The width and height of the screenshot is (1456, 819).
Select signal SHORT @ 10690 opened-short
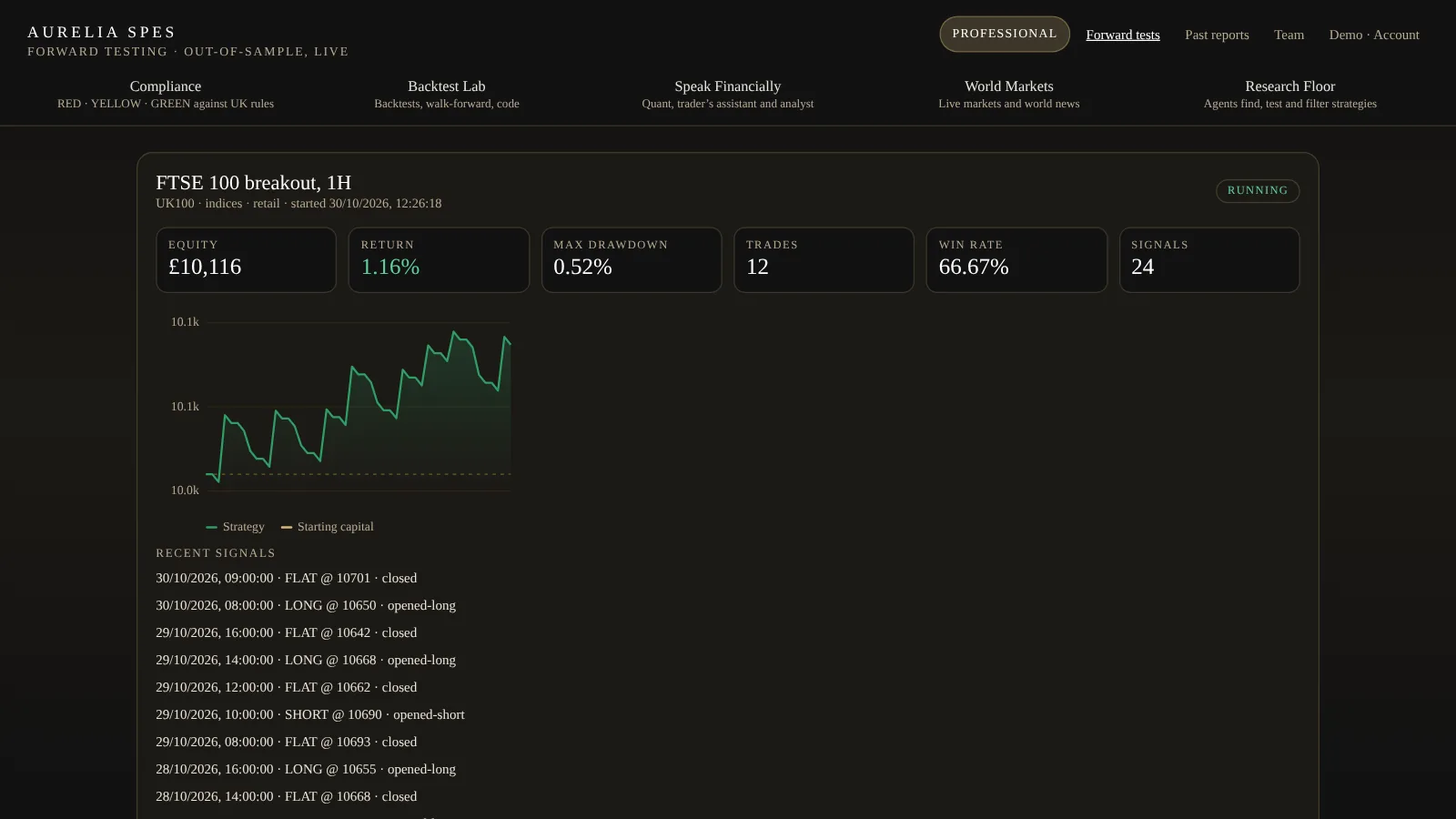(x=310, y=714)
